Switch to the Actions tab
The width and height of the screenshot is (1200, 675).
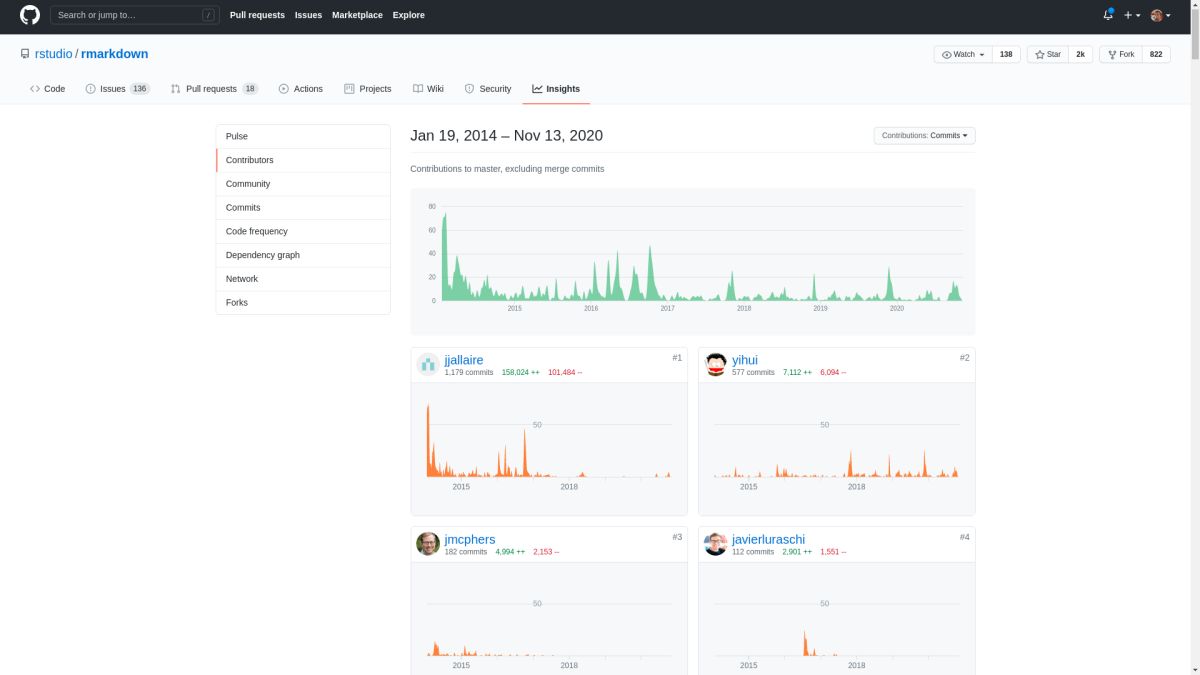tap(300, 89)
